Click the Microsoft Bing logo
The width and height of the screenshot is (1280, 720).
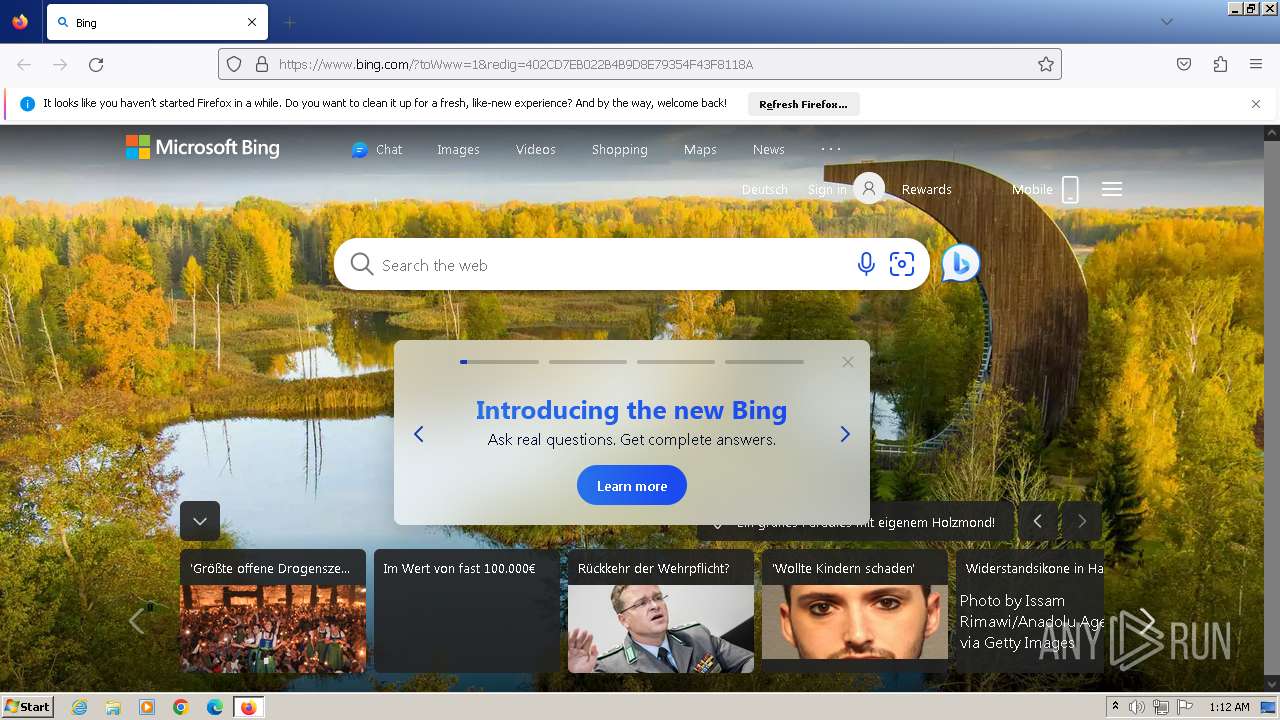(203, 148)
